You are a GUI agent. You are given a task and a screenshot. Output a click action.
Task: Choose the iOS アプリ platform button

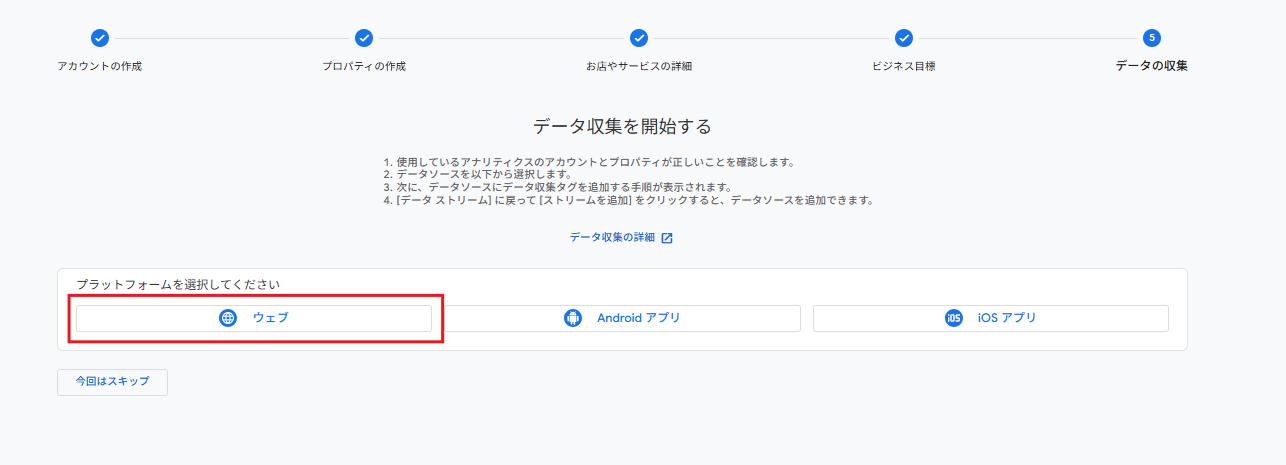click(x=990, y=318)
